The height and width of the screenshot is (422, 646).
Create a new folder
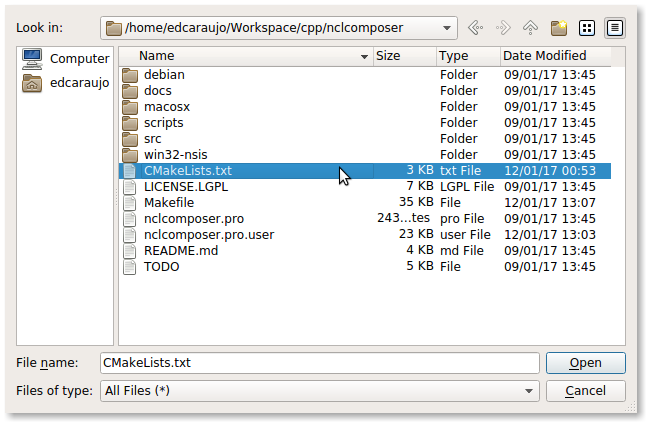[x=559, y=28]
